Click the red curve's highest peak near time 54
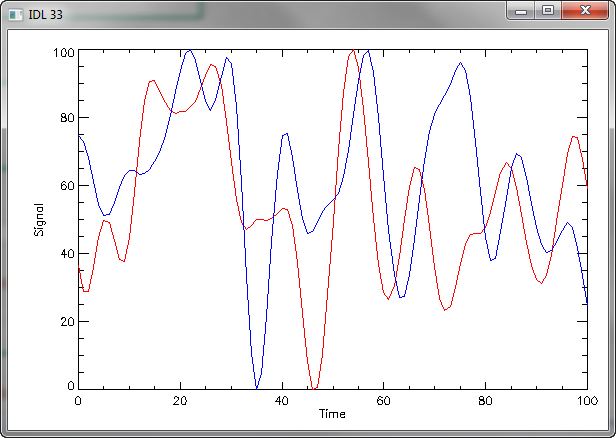This screenshot has height=438, width=616. [353, 51]
